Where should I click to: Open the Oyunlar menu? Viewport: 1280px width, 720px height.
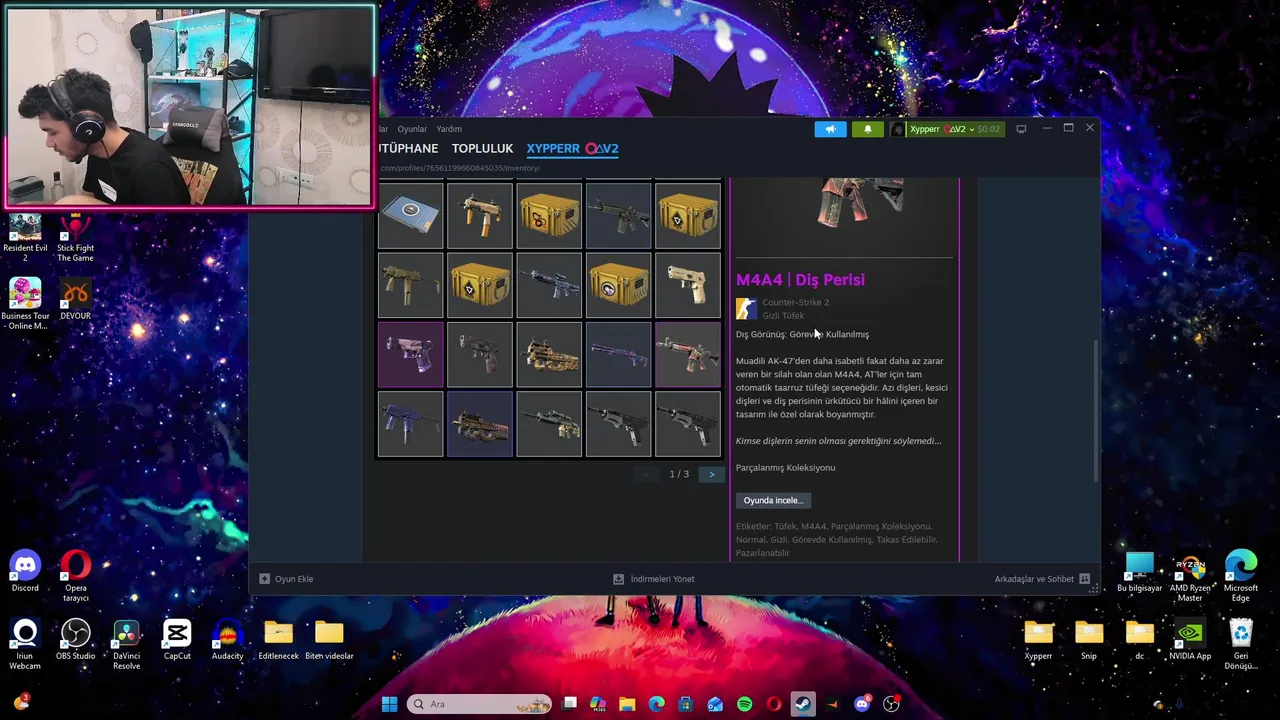click(412, 129)
